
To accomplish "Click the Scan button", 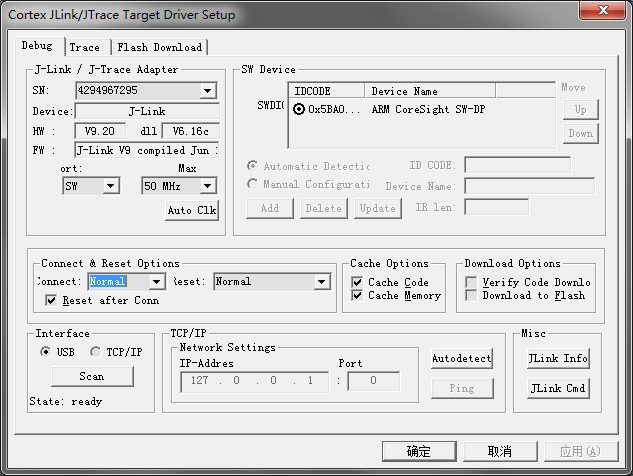I will click(92, 376).
